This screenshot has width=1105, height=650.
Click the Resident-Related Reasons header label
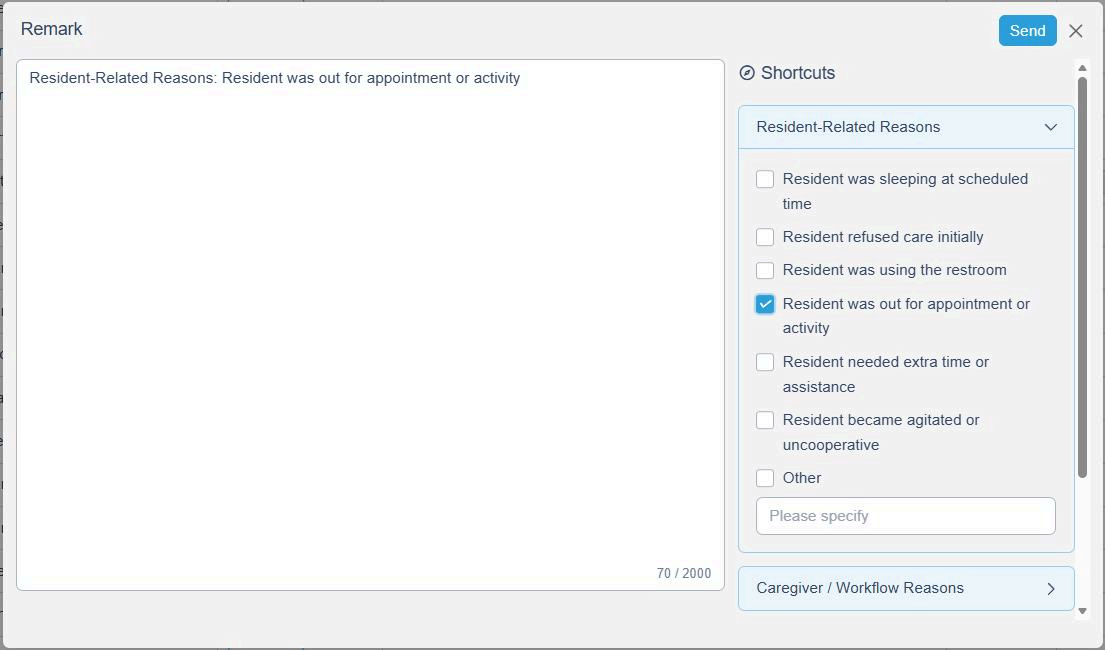click(848, 127)
